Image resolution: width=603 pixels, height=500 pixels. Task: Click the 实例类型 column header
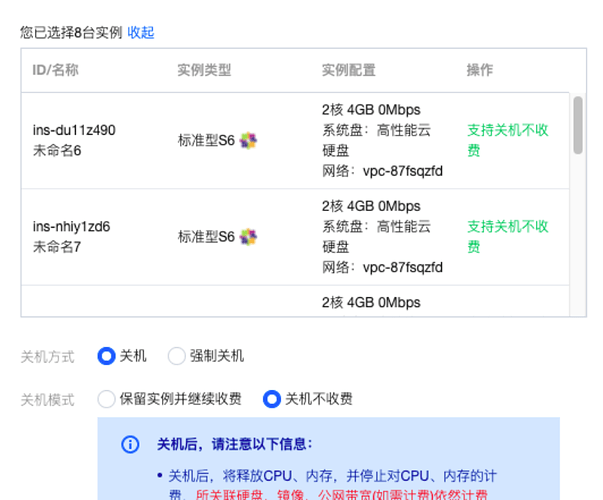click(204, 70)
